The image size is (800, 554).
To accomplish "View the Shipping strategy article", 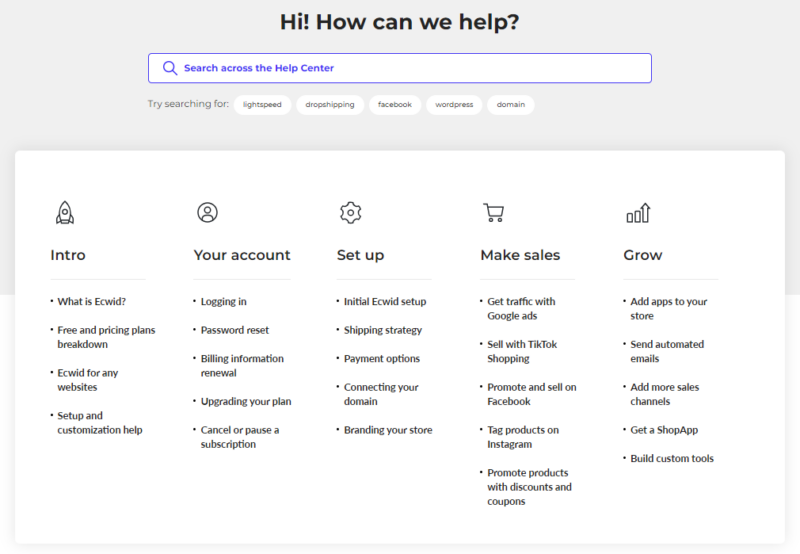I will point(383,330).
